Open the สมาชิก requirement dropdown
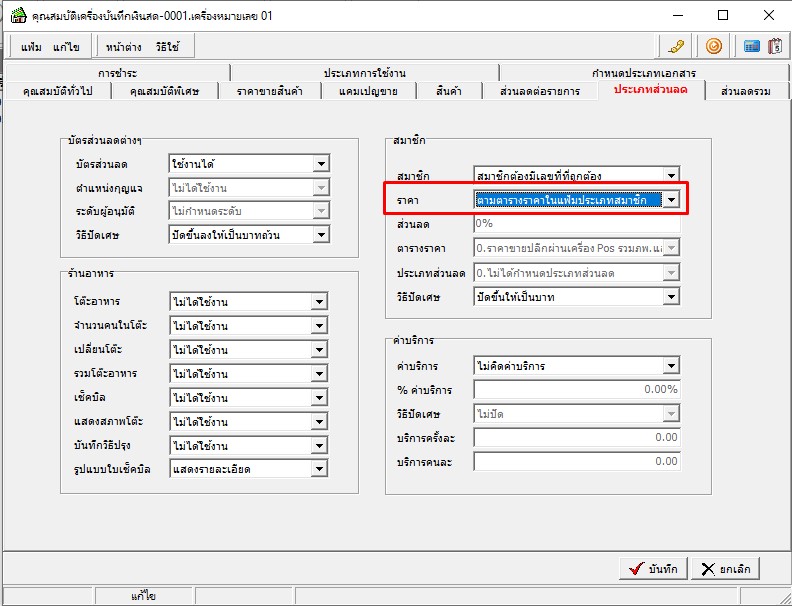792x606 pixels. (x=671, y=176)
